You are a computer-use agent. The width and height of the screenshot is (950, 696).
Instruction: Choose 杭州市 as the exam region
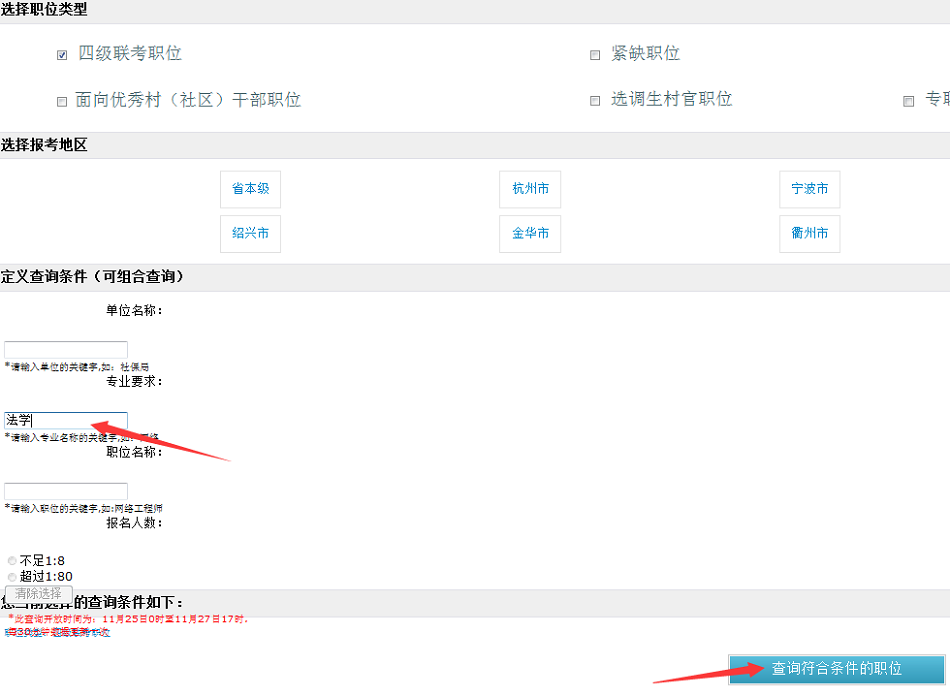530,189
